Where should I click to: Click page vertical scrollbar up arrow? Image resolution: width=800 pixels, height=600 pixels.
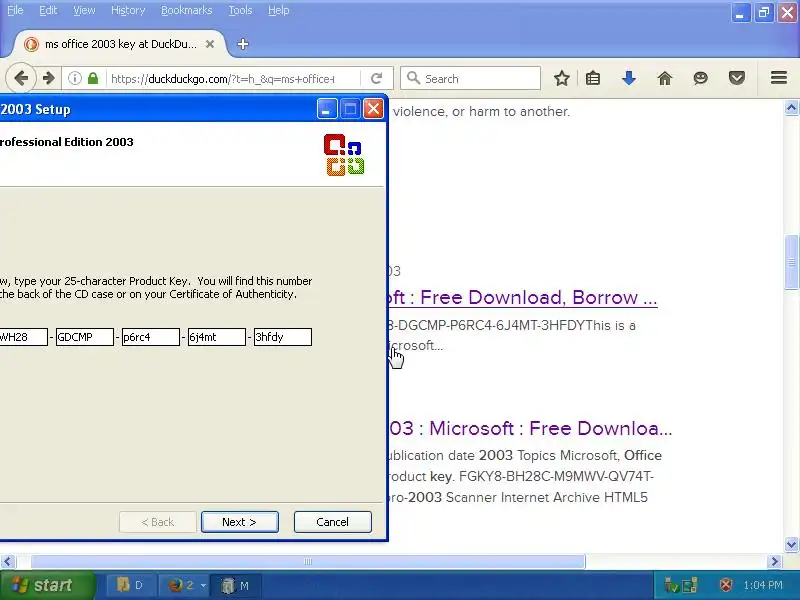tap(791, 107)
